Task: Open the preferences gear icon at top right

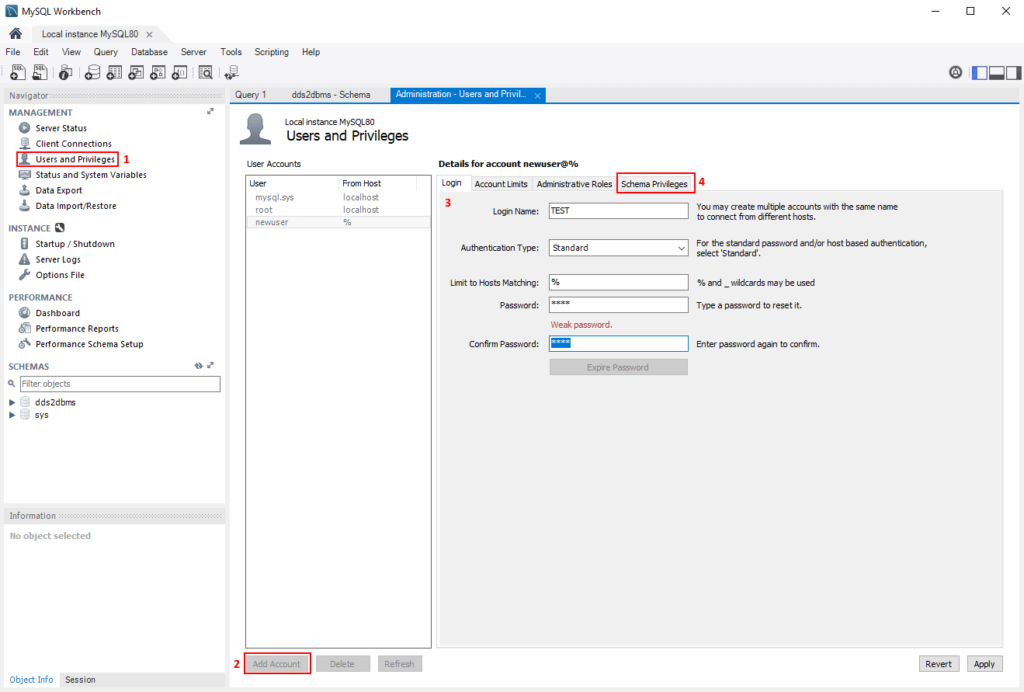Action: (x=955, y=72)
